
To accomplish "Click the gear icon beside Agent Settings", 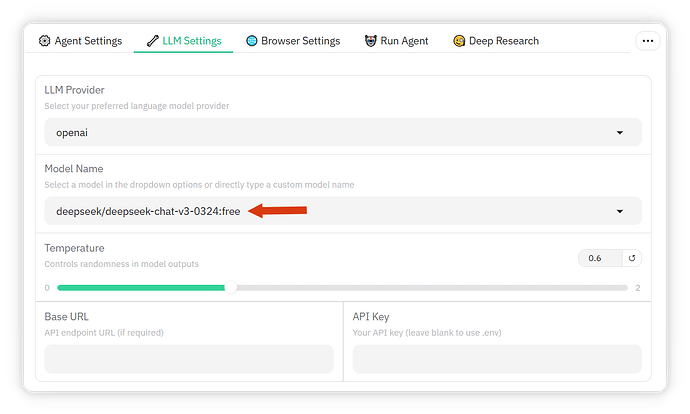I will (44, 41).
